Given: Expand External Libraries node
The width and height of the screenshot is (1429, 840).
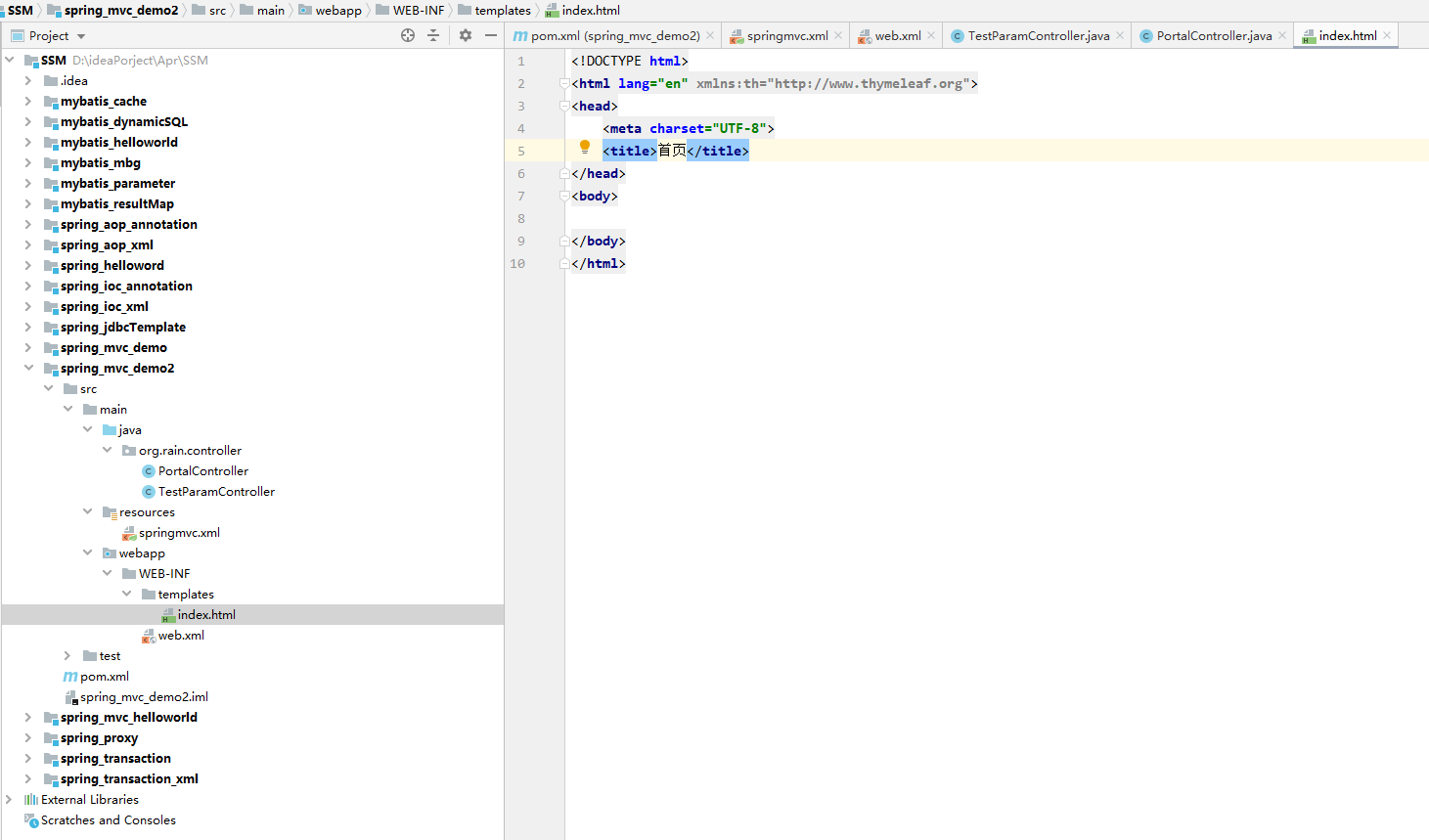Looking at the screenshot, I should [9, 799].
